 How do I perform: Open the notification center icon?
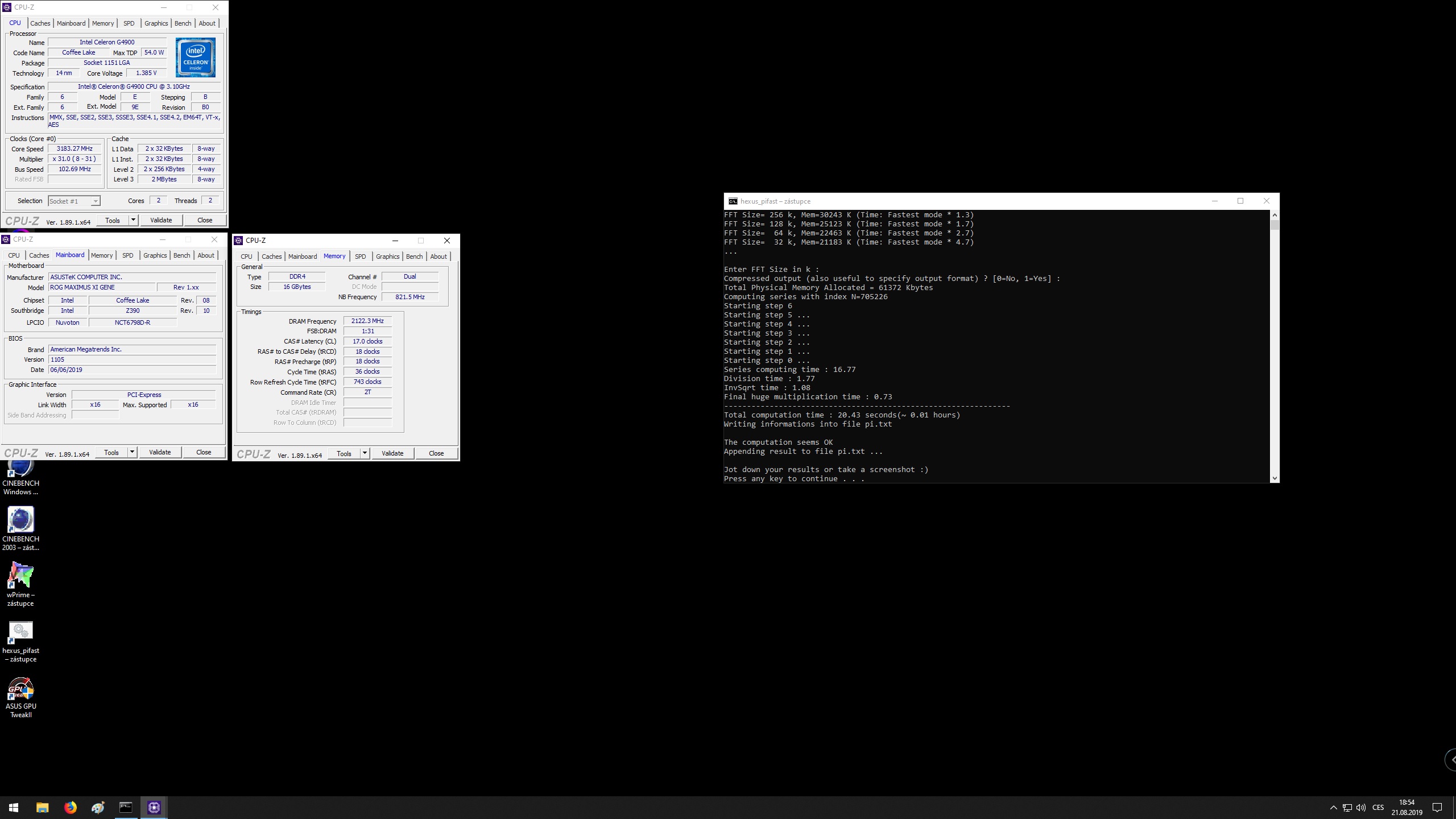coord(1437,808)
